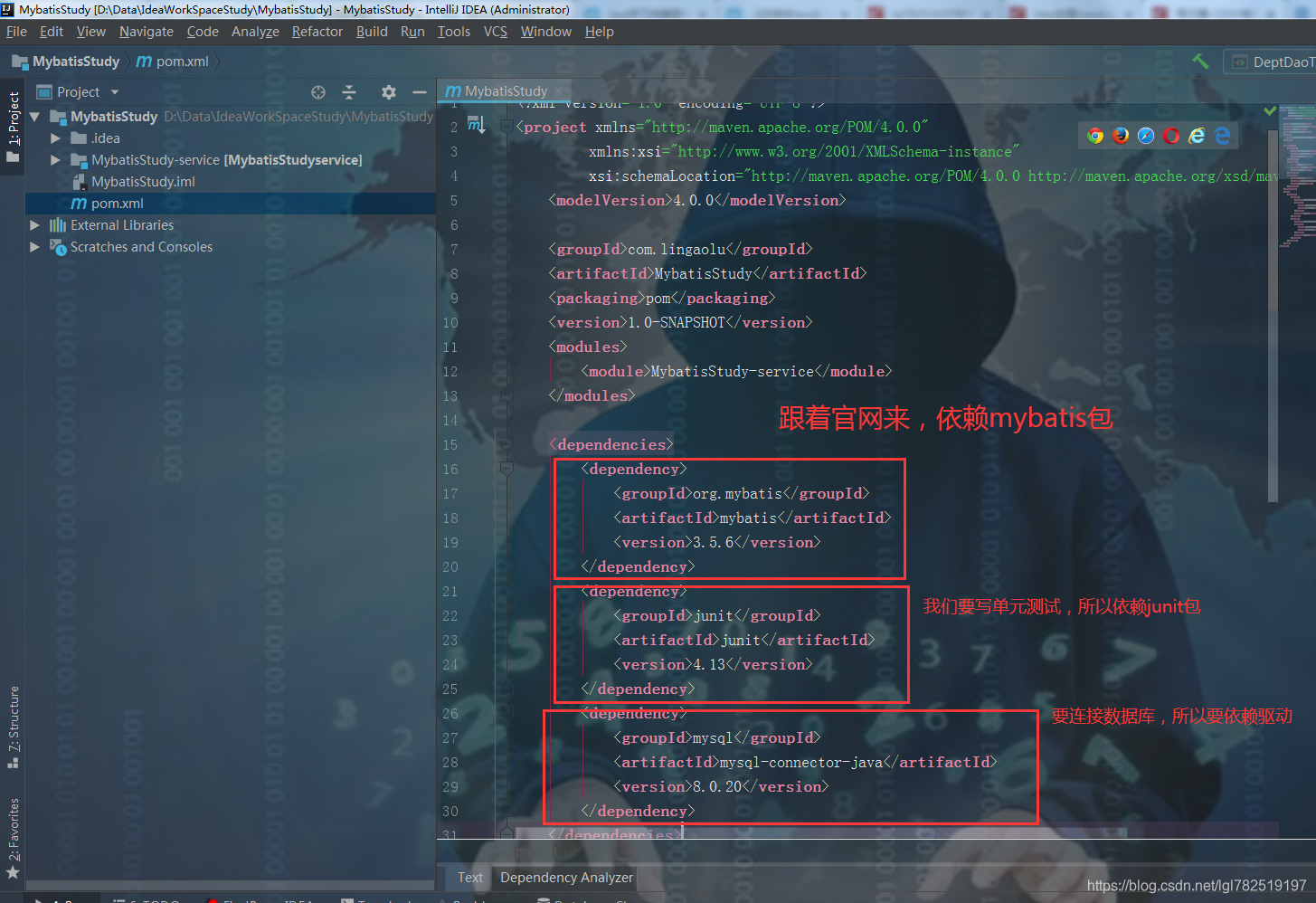This screenshot has width=1316, height=903.
Task: Collapse all in the Project panel
Action: coord(349,92)
